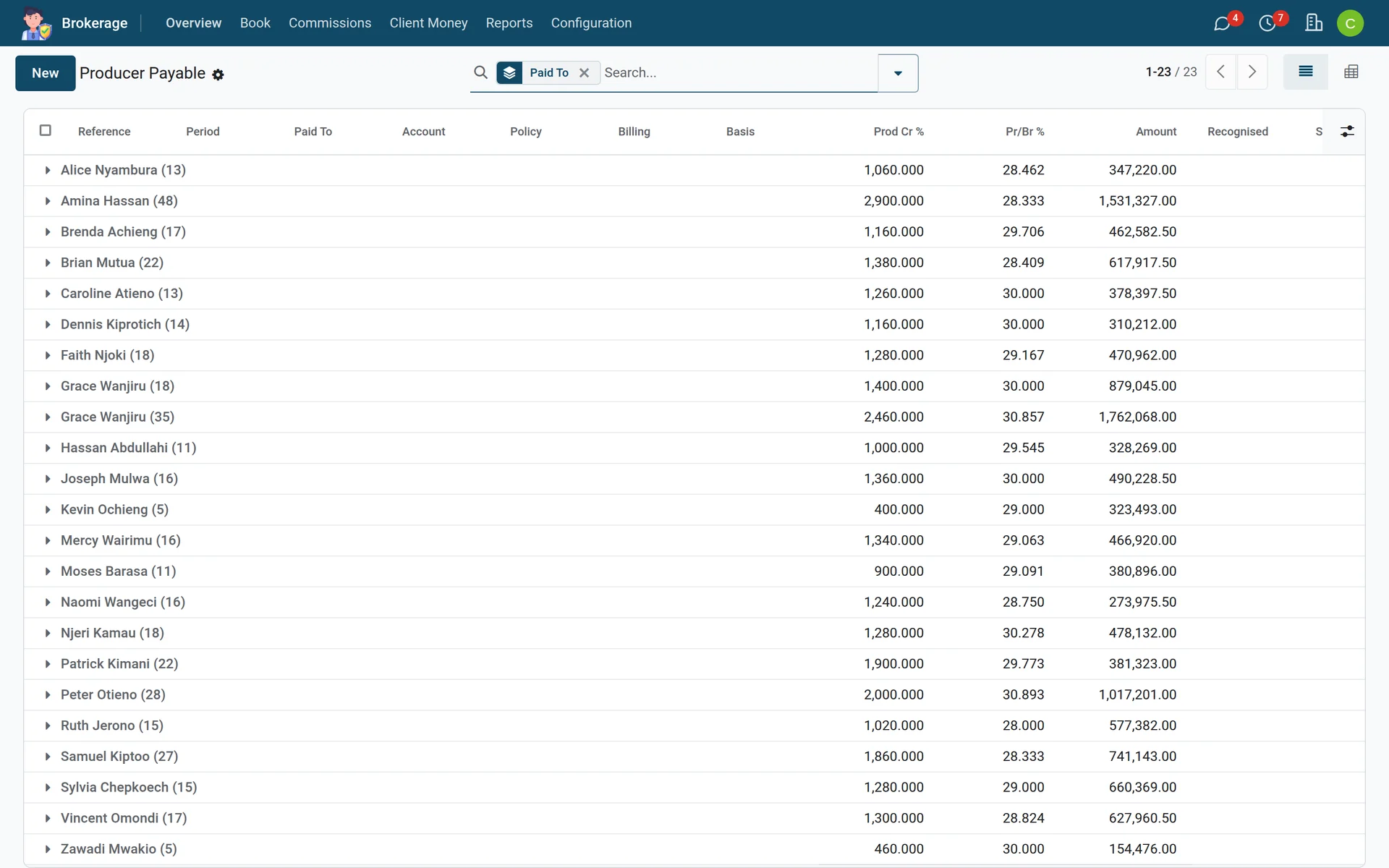Select the Sylvia Chepkoech amount 660,369.00
This screenshot has height=868, width=1389.
pos(1142,787)
